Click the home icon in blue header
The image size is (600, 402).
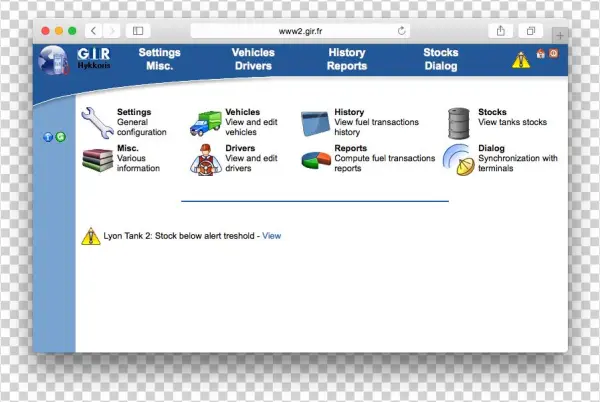point(541,54)
